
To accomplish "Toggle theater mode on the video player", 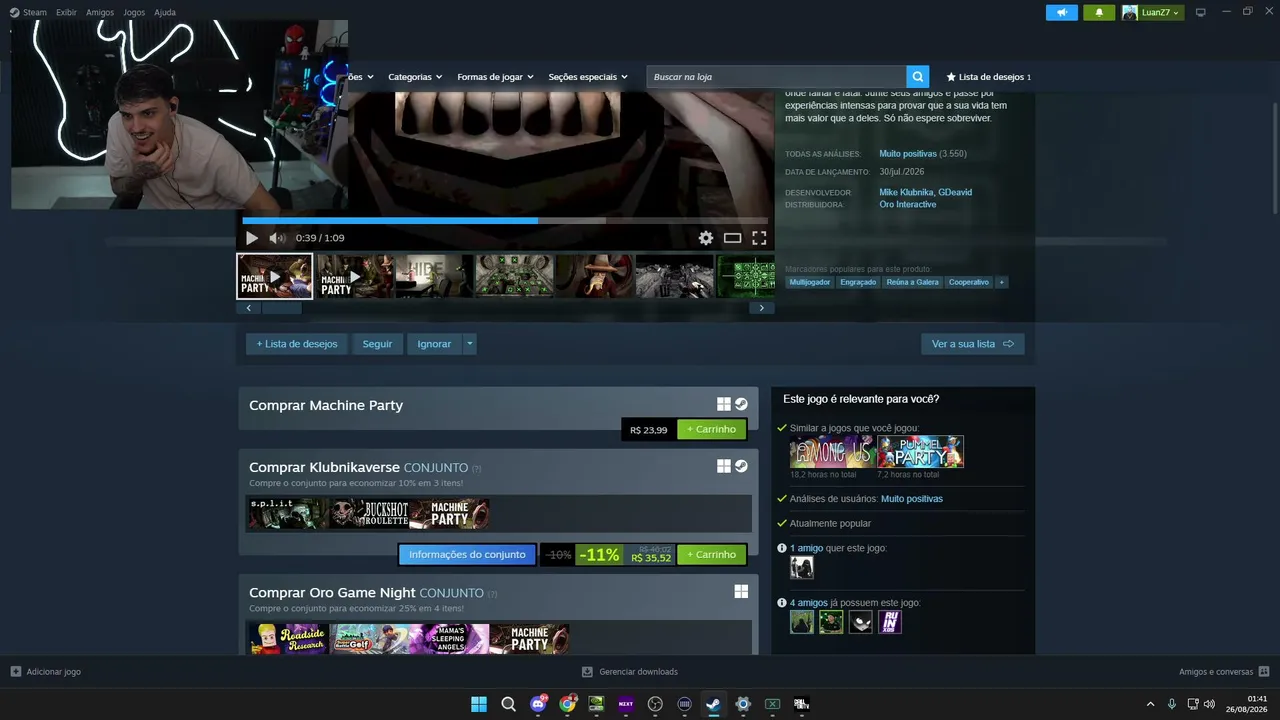I will tap(733, 238).
